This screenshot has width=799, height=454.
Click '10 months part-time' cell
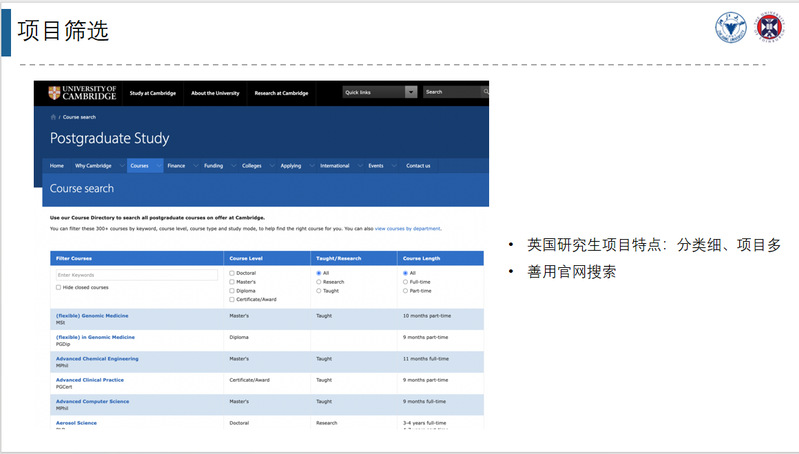[x=427, y=316]
